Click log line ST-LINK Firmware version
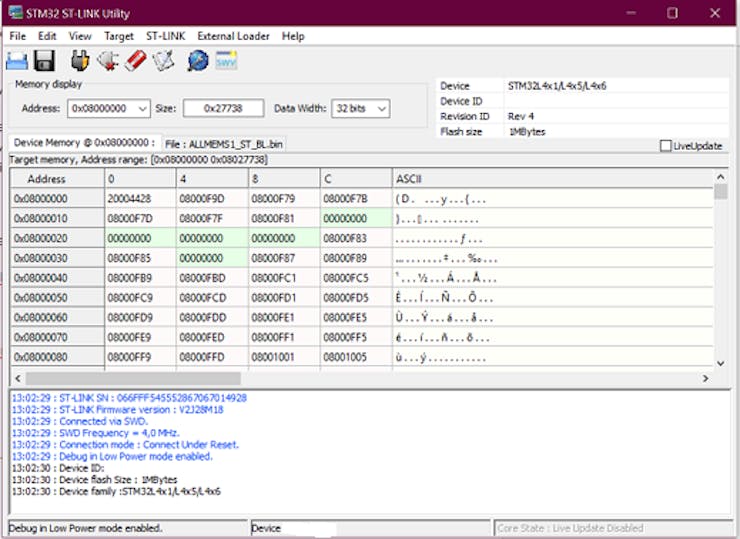The width and height of the screenshot is (740, 539). pyautogui.click(x=118, y=410)
